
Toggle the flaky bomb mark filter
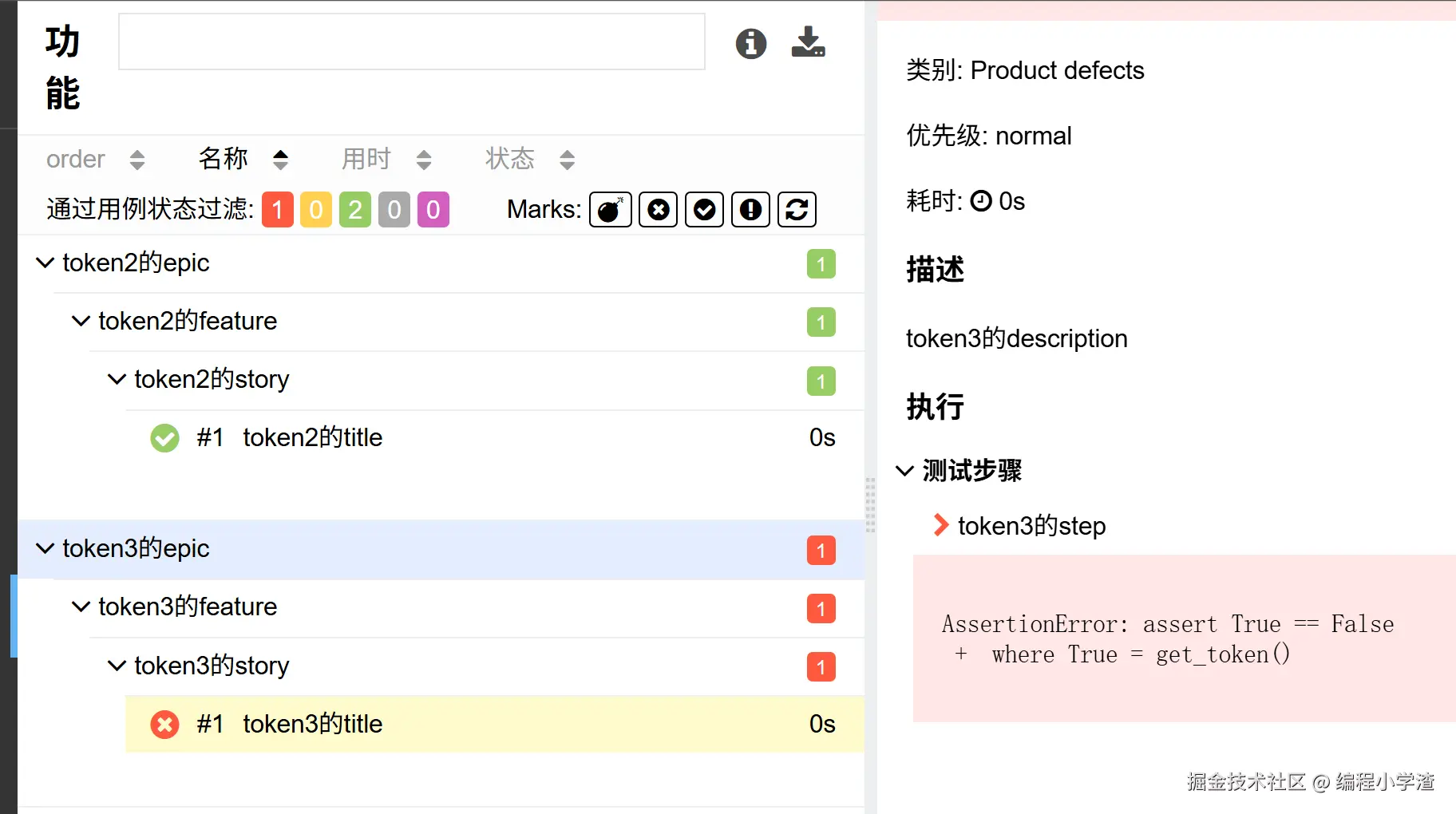point(611,210)
